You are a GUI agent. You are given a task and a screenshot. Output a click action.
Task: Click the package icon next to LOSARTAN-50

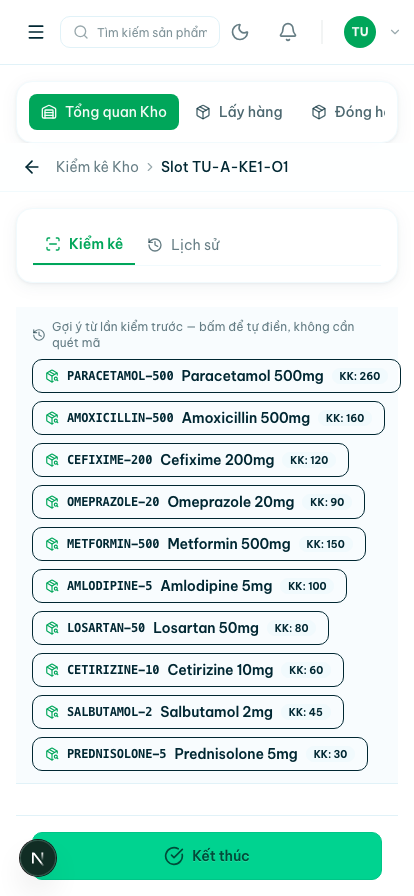[x=52, y=628]
